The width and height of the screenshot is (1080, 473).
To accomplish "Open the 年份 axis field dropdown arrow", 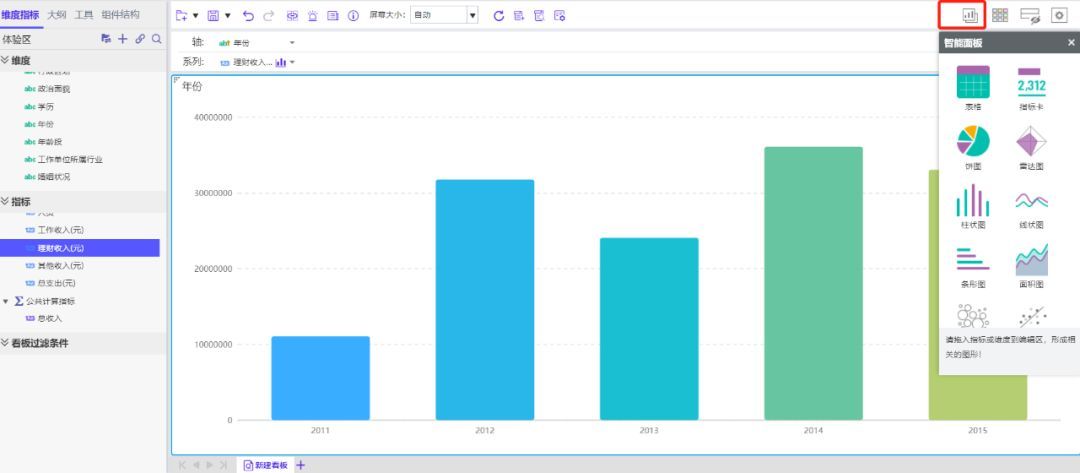I will pos(292,43).
